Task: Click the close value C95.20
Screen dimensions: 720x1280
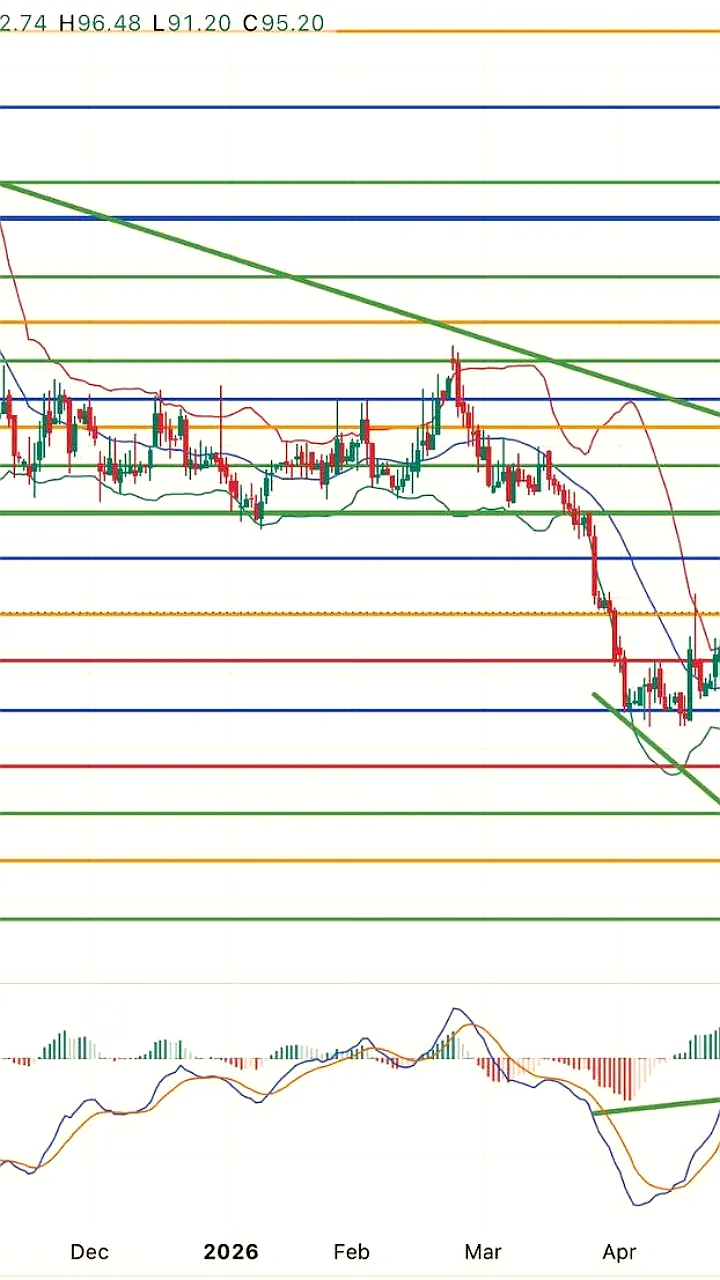Action: [284, 21]
